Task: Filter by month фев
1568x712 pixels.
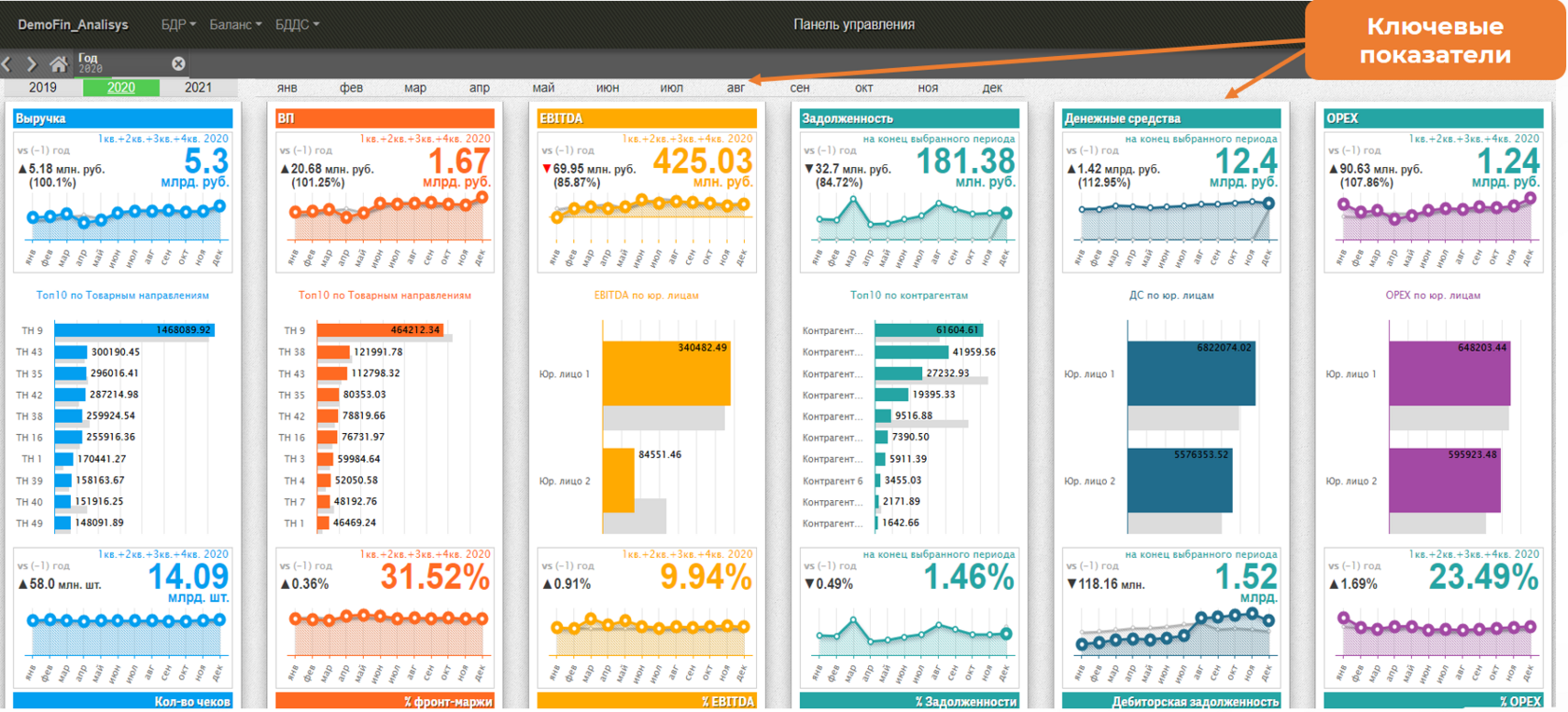Action: [x=351, y=88]
